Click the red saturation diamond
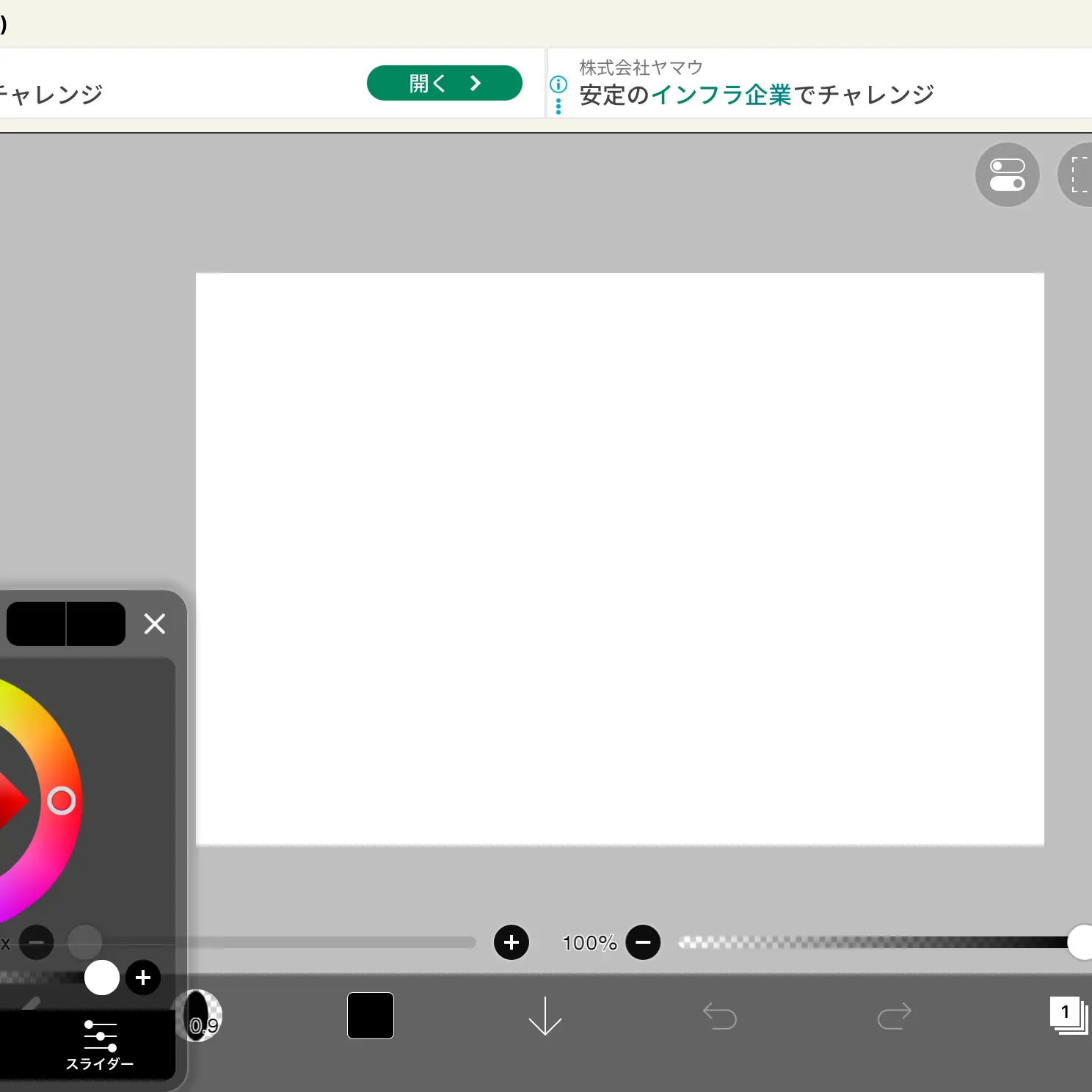 click(12, 801)
